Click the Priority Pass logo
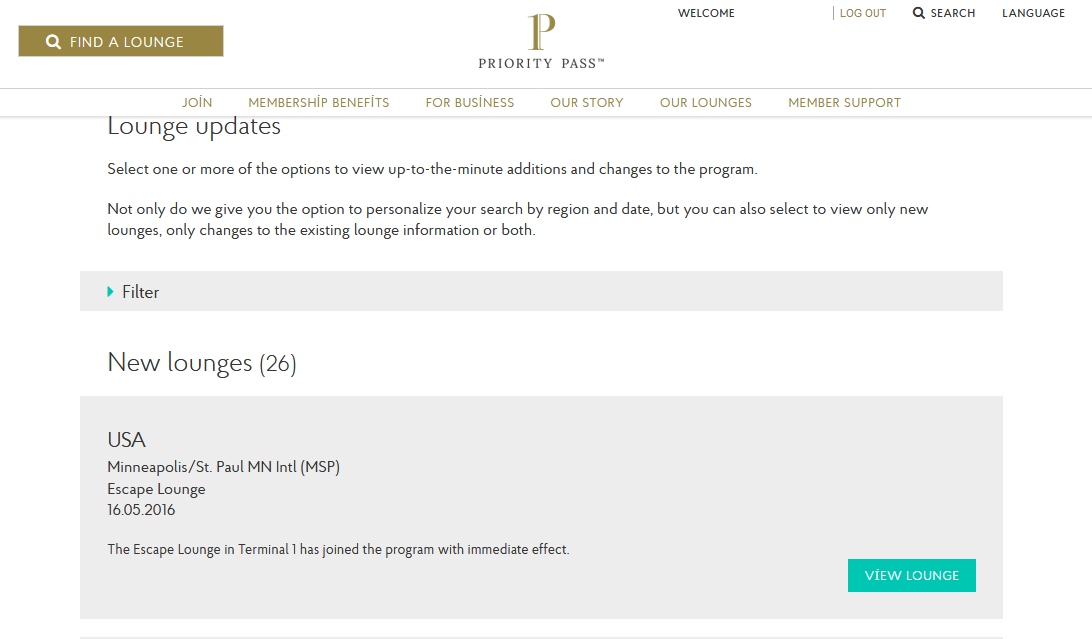 [x=541, y=42]
